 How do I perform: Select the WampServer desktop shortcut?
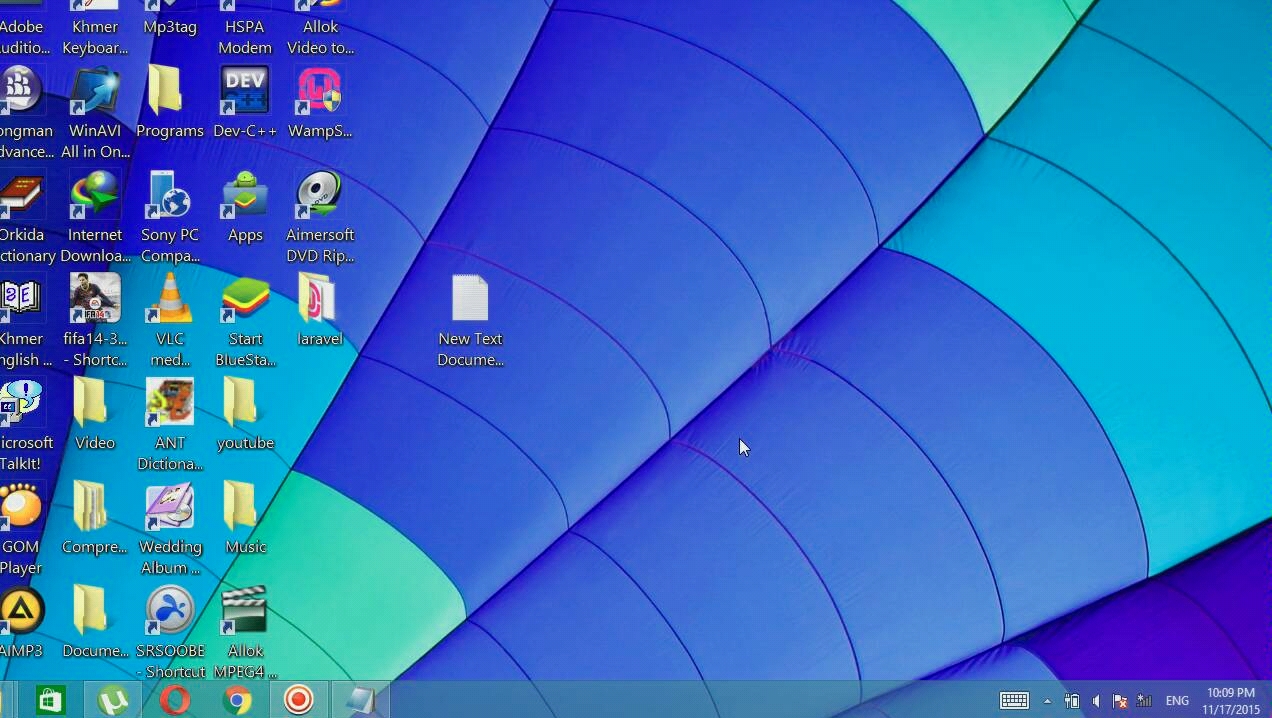320,103
